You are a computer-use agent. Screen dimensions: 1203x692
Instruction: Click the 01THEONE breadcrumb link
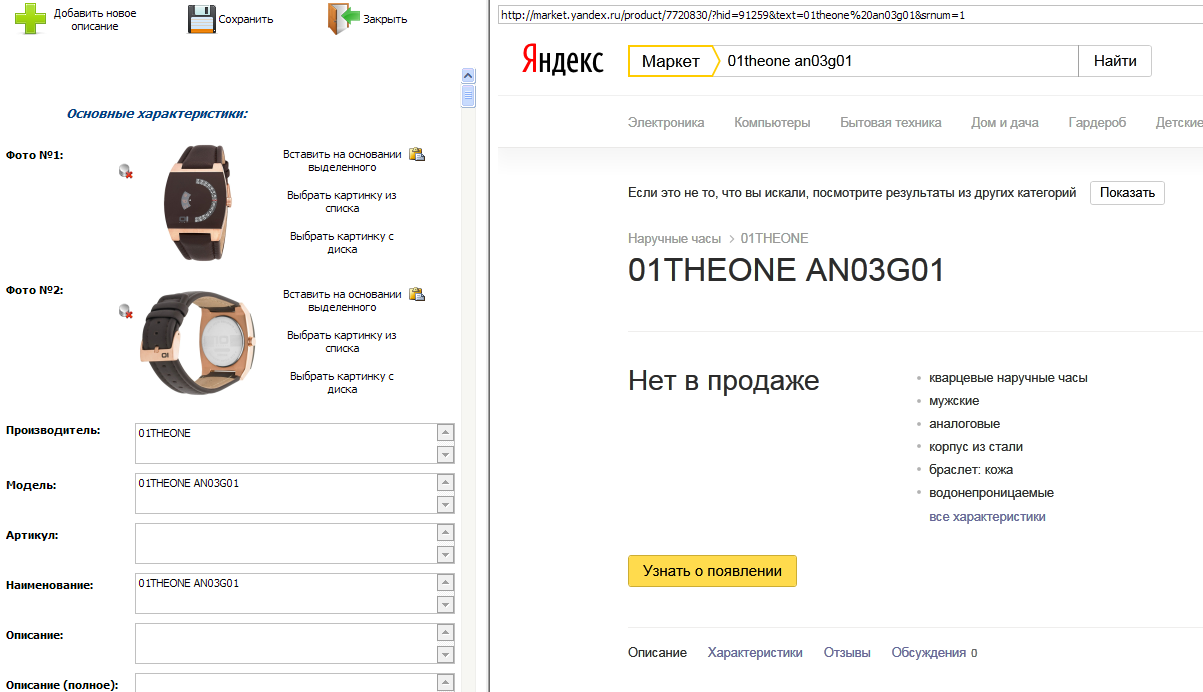click(775, 239)
